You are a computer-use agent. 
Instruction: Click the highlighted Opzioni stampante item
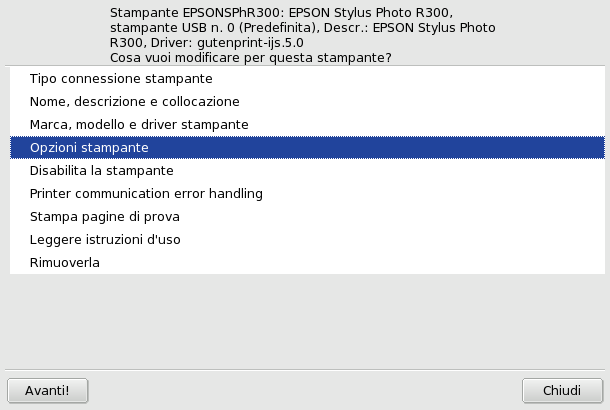point(90,147)
